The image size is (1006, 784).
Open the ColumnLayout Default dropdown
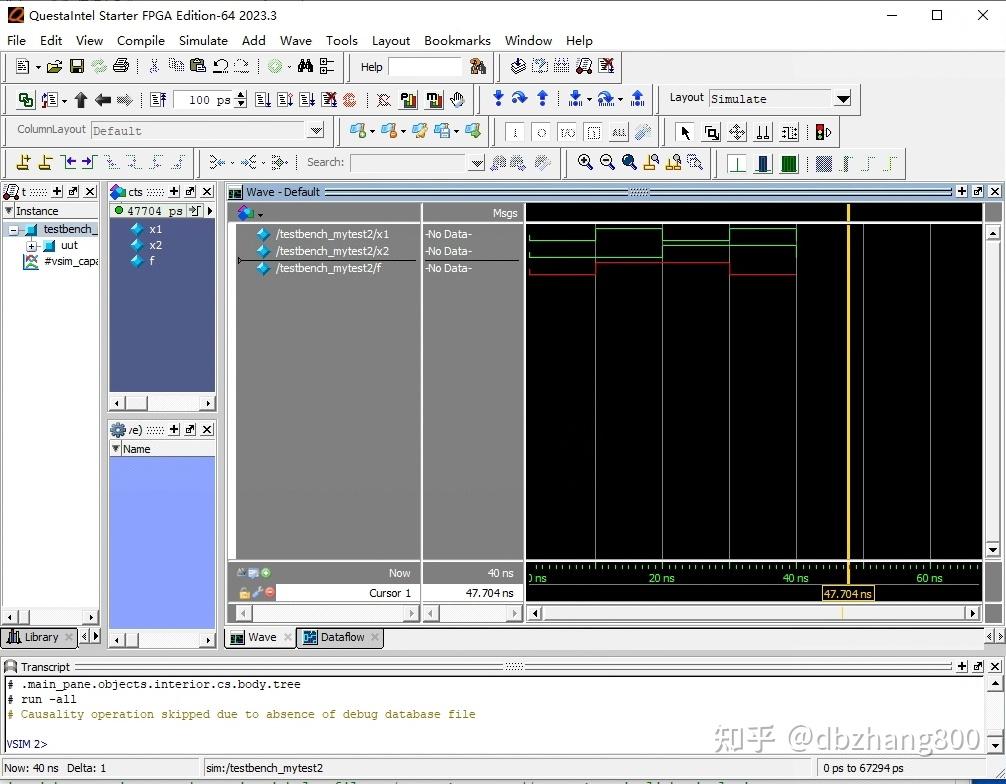click(316, 130)
